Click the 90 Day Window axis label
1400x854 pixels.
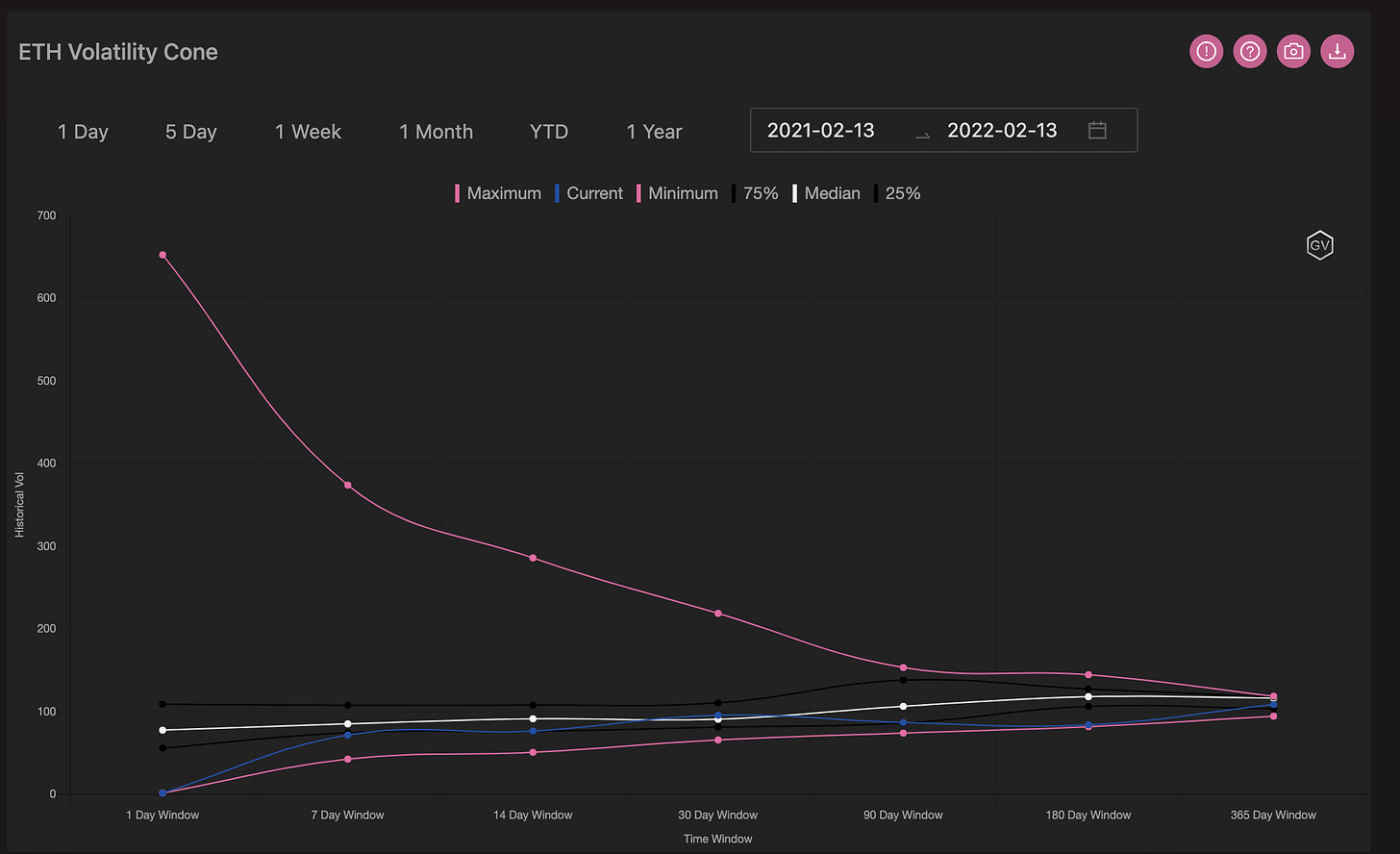[903, 815]
